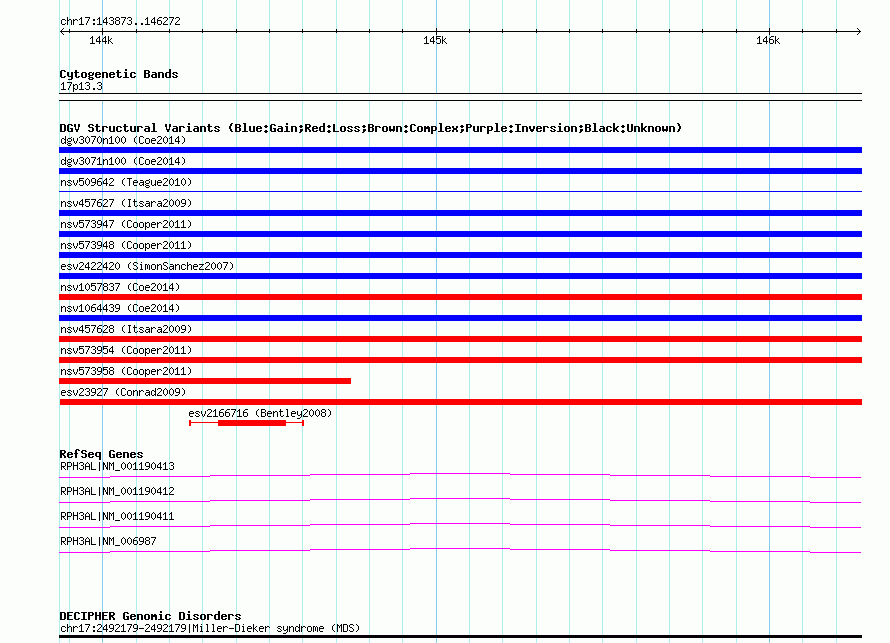Open RPH3AL|NM_006987 transcript label
This screenshot has width=890, height=643.
[108, 541]
